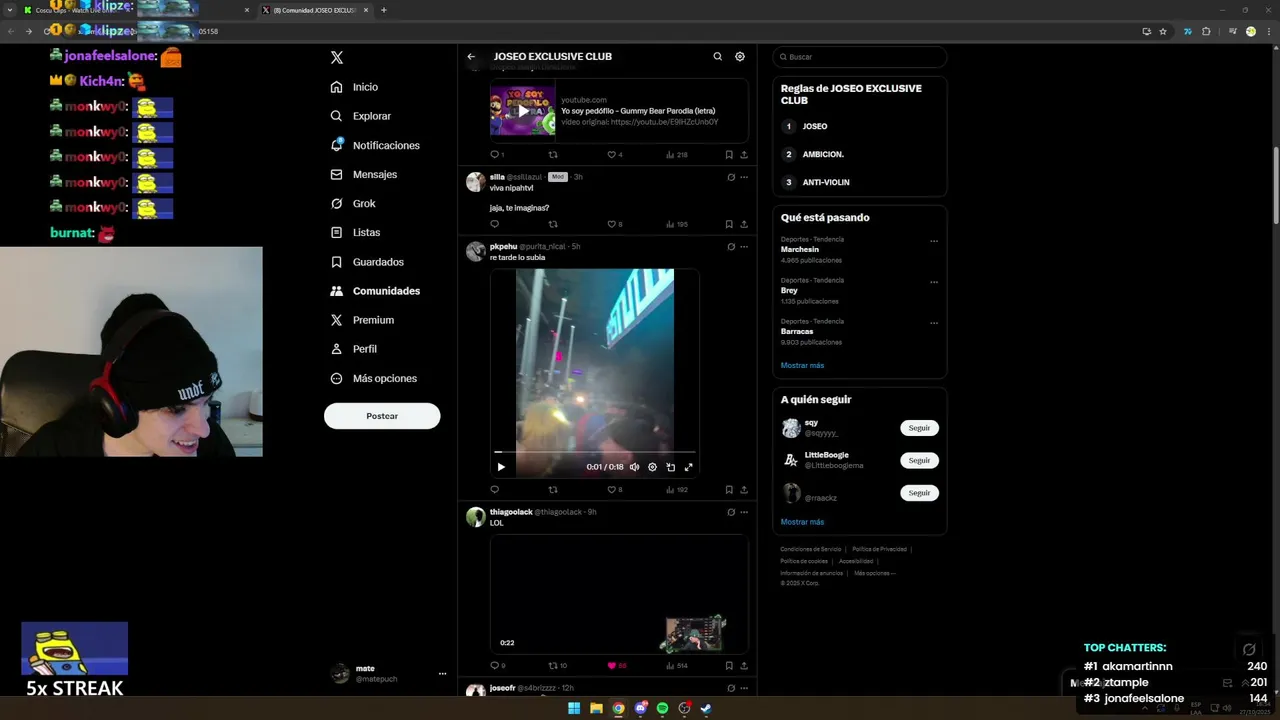View analytics of pkpehu's post (192)

677,490
